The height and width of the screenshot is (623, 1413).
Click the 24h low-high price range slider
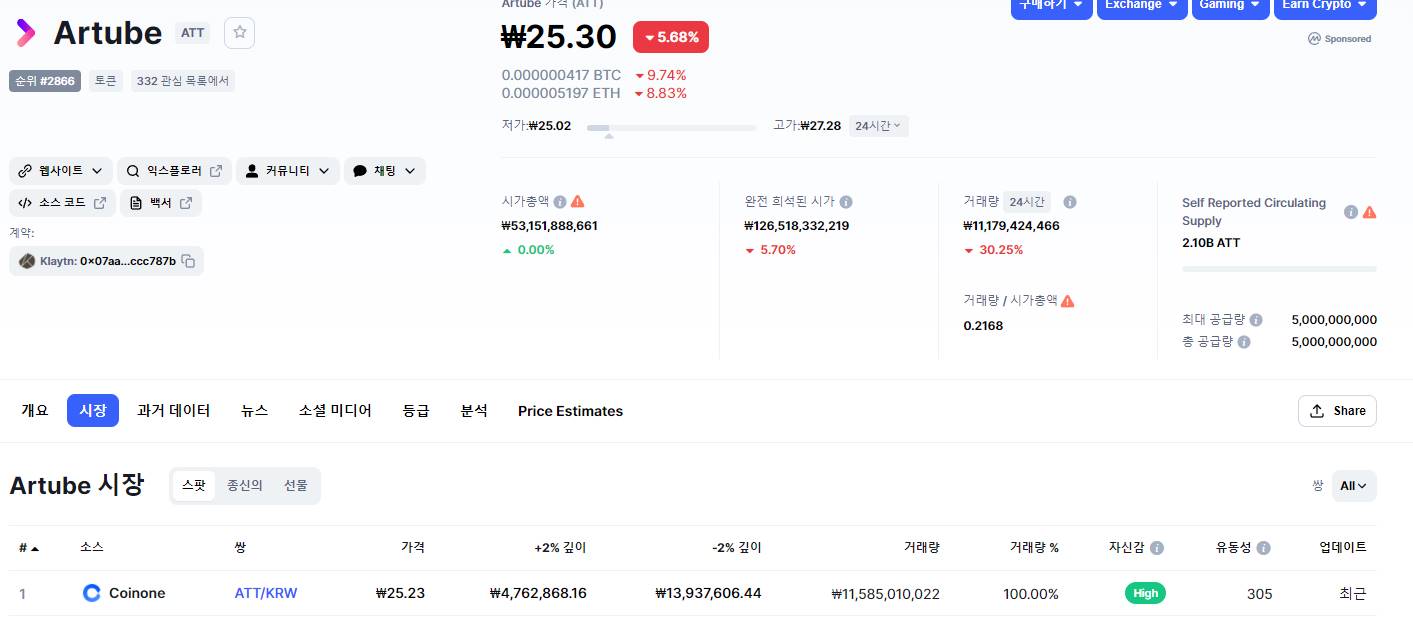(x=671, y=128)
